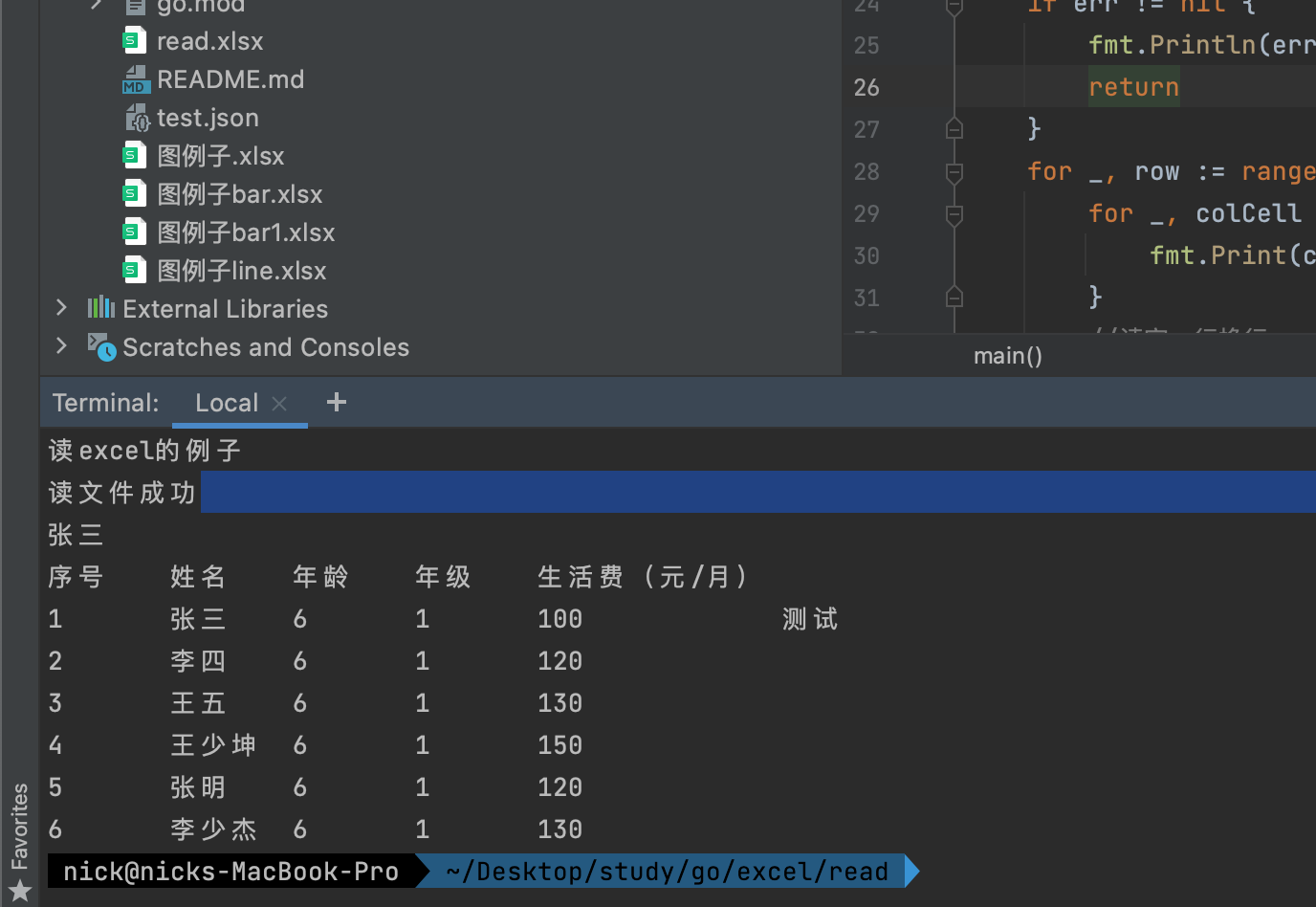Screen dimensions: 1316x907
Task: Click the main() breadcrumb
Action: [1008, 356]
